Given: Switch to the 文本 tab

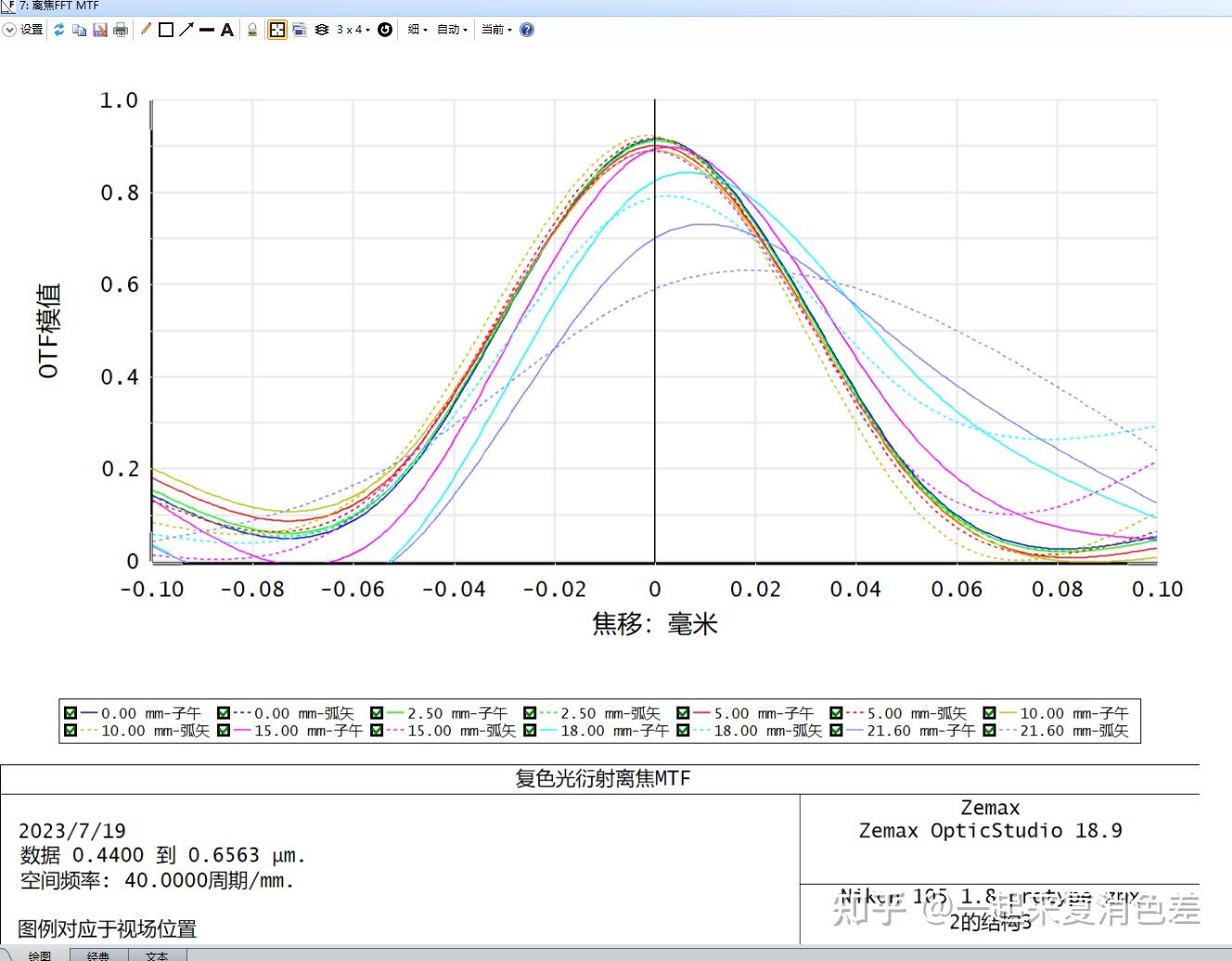Looking at the screenshot, I should point(157,955).
